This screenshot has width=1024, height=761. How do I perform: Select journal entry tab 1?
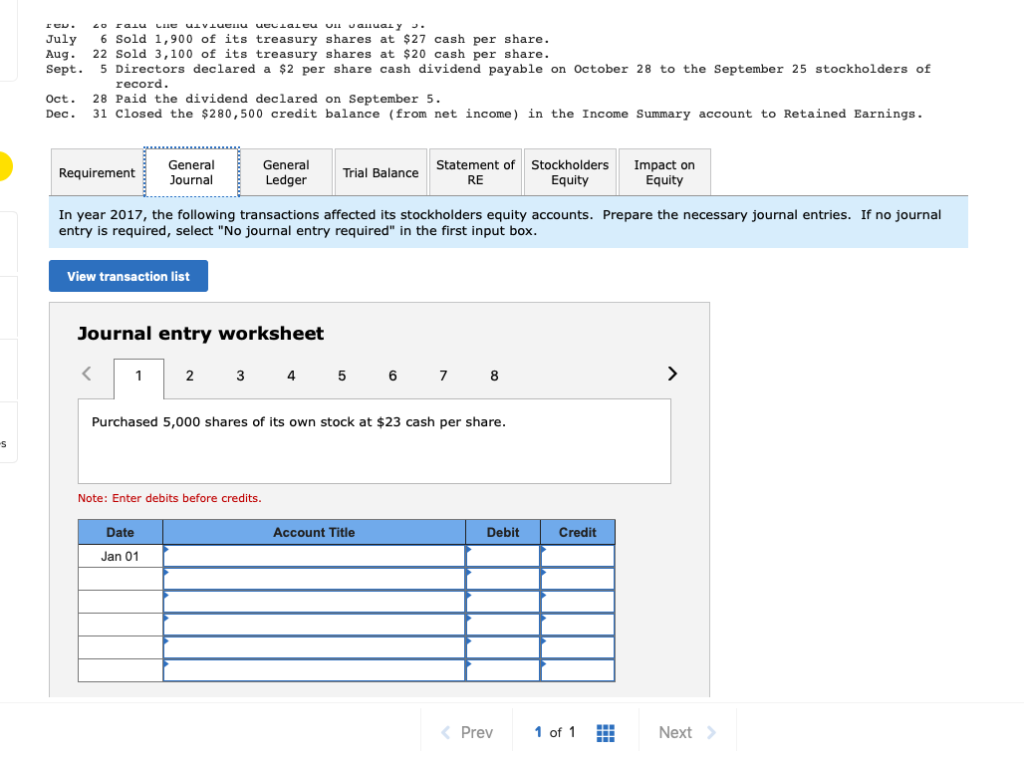point(138,376)
